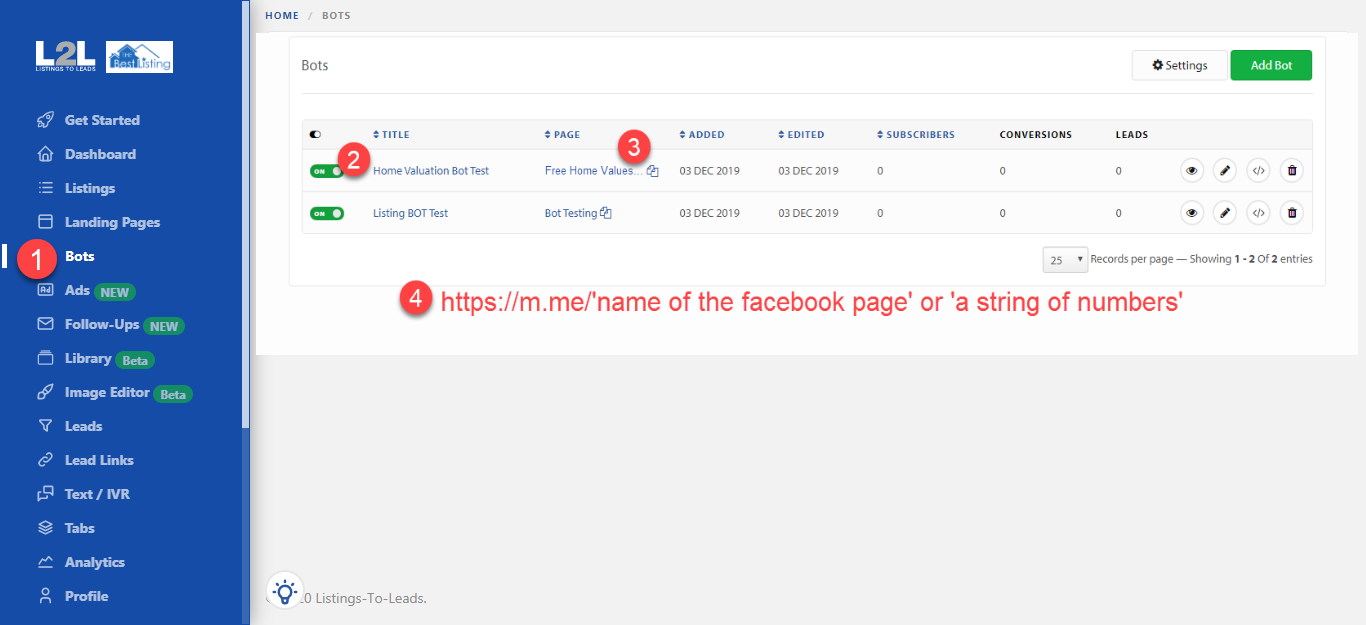Click the trash icon for Listing BOT Test
The height and width of the screenshot is (625, 1366).
(1292, 213)
